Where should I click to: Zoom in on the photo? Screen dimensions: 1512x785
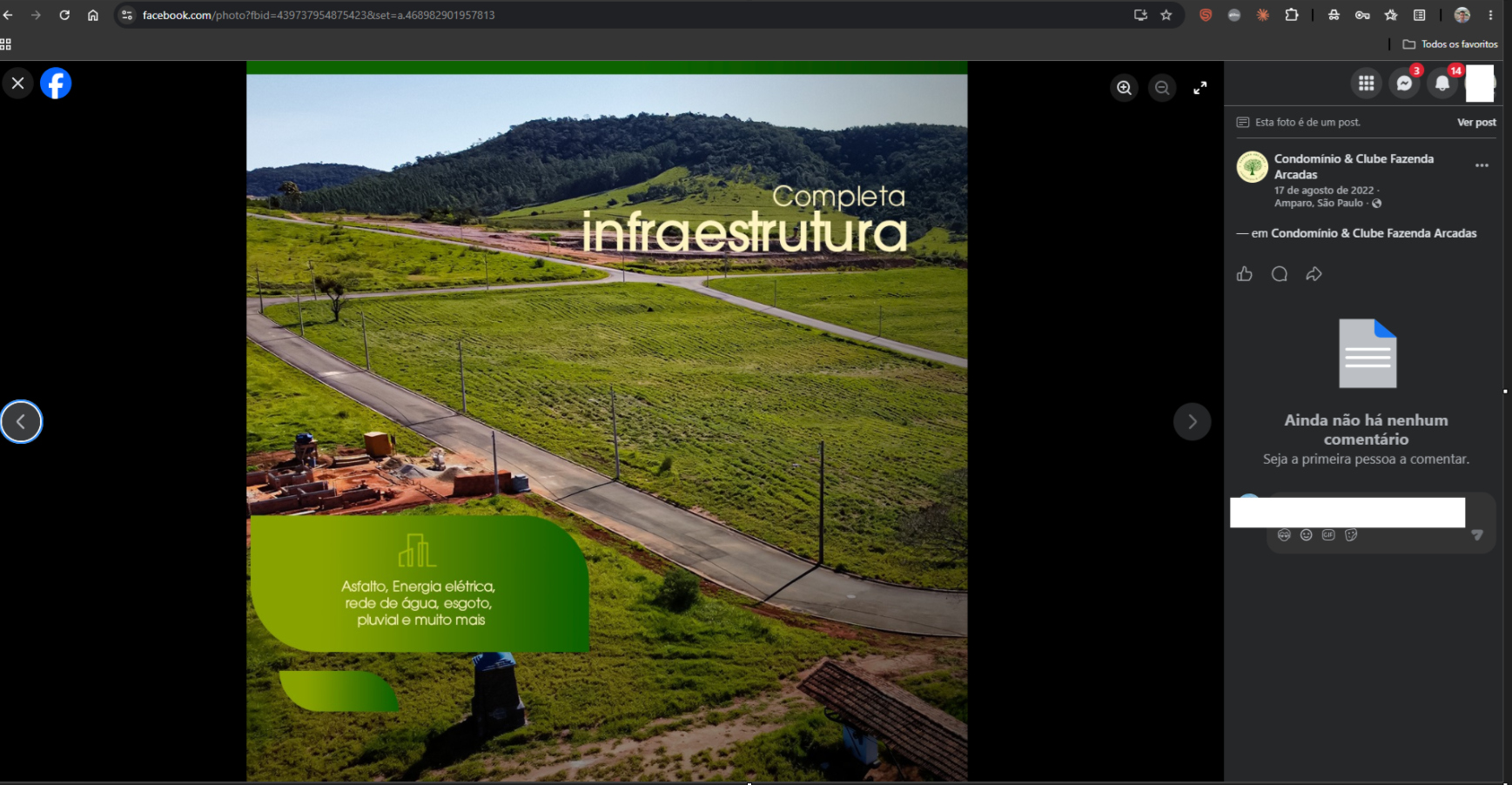[1125, 88]
